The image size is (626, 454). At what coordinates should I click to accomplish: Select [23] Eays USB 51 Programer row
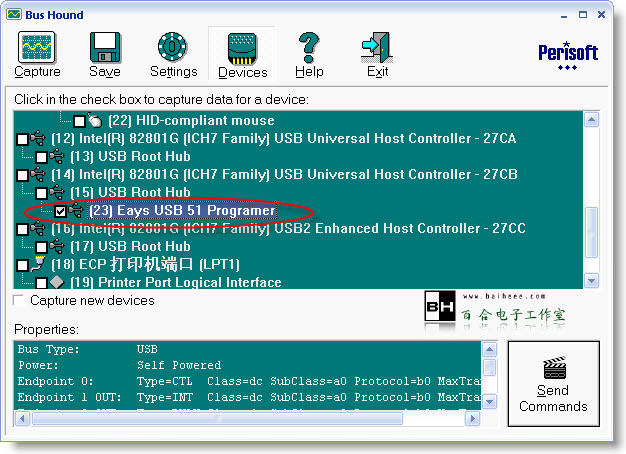(182, 210)
